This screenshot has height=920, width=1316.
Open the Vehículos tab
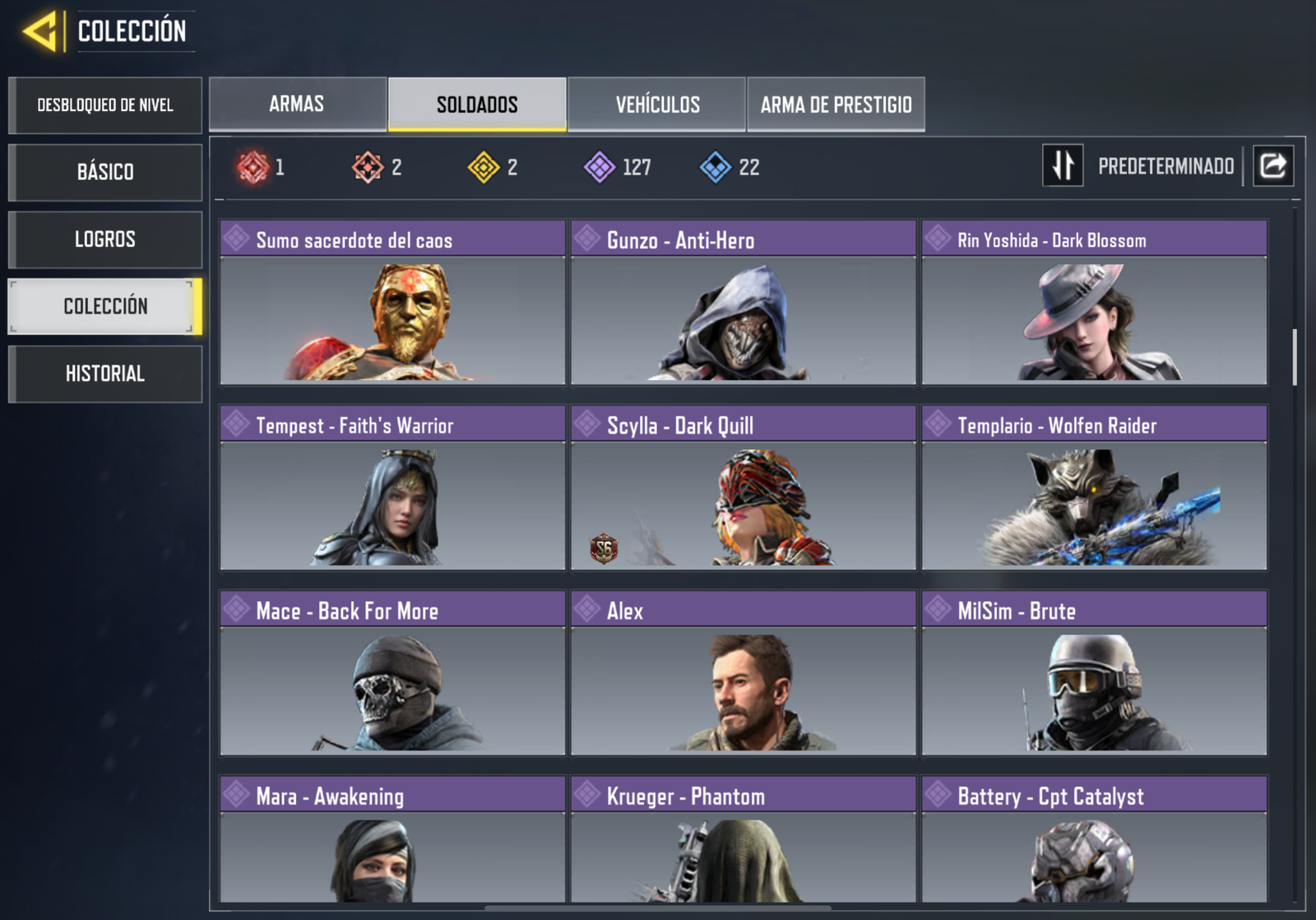pyautogui.click(x=657, y=104)
